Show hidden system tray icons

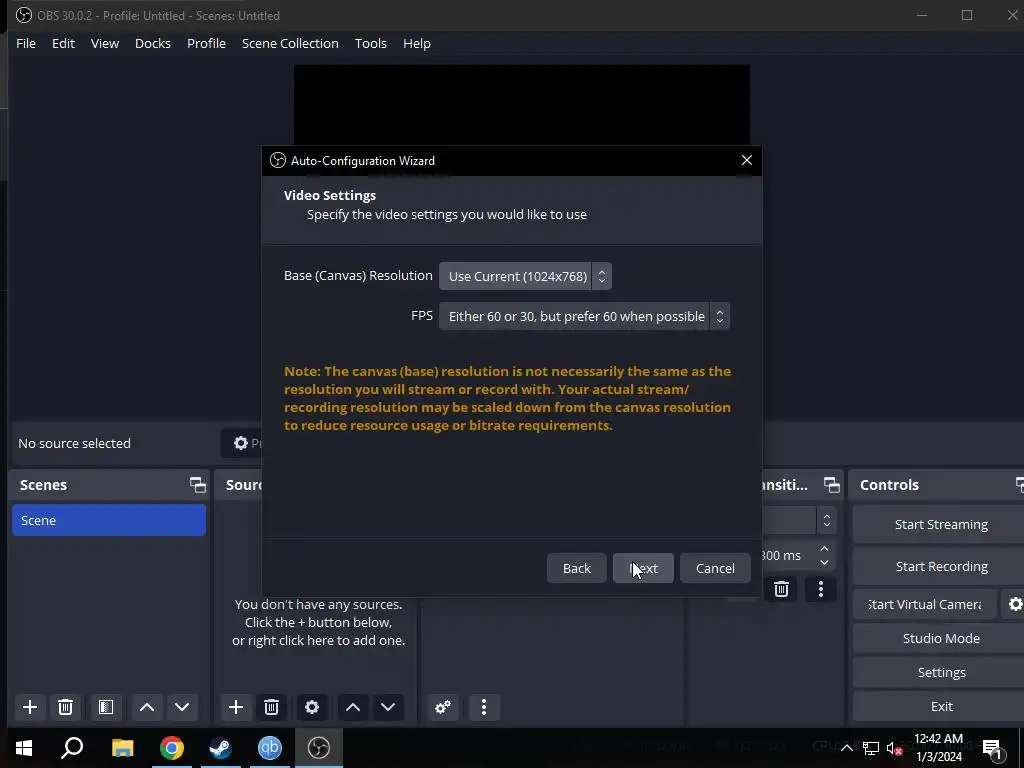tap(846, 748)
